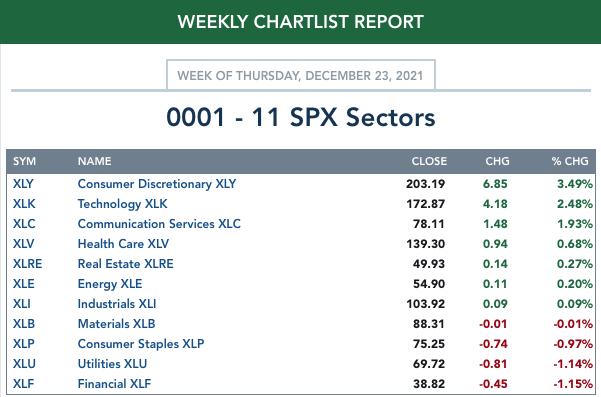Sort by the CLOSE column header
The height and width of the screenshot is (397, 601).
[429, 161]
